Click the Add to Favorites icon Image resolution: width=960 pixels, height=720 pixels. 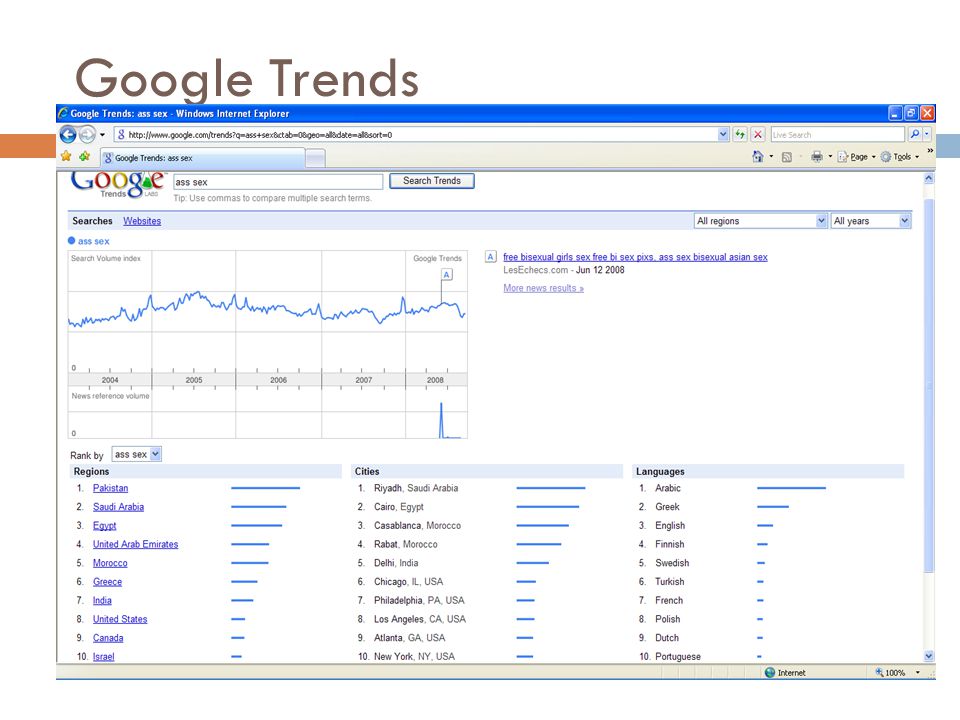84,157
